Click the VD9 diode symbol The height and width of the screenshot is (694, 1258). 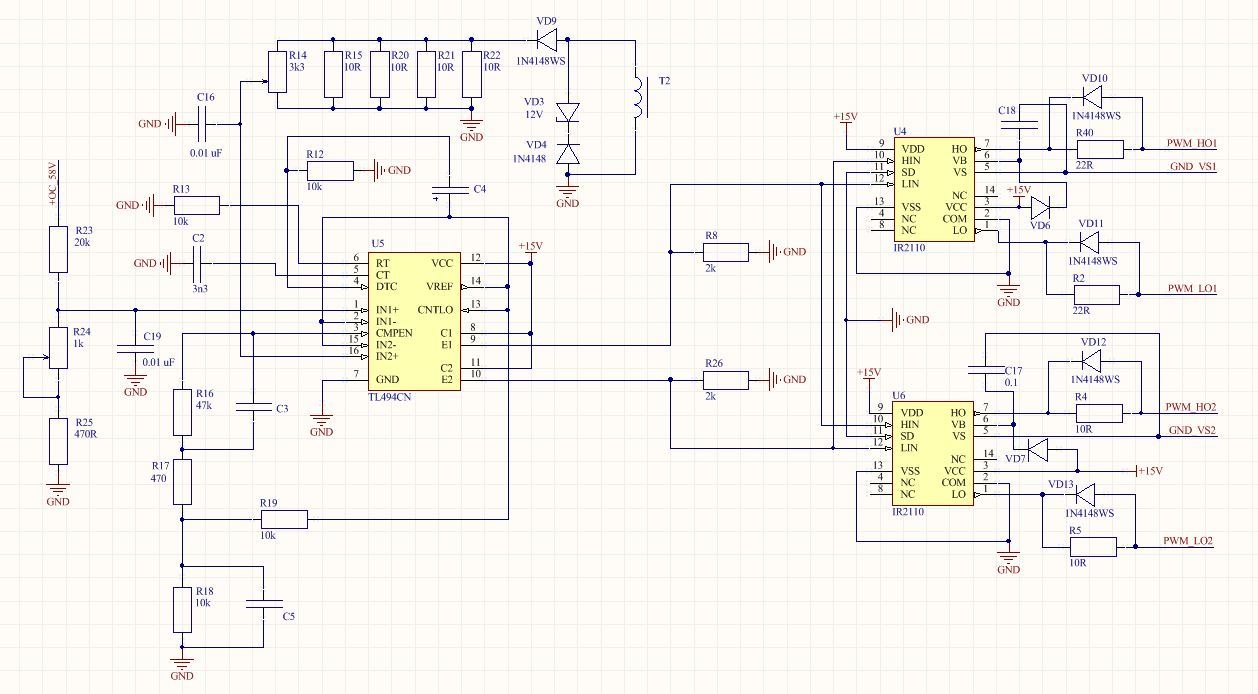pyautogui.click(x=547, y=41)
